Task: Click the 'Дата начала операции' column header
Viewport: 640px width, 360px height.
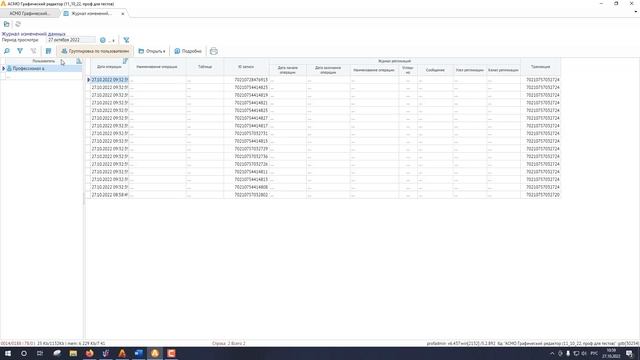Action: click(288, 70)
